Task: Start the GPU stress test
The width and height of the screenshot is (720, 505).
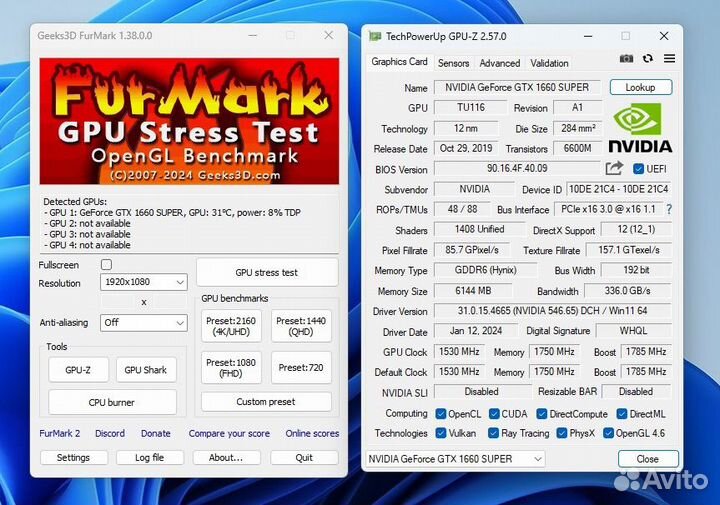Action: pyautogui.click(x=267, y=272)
